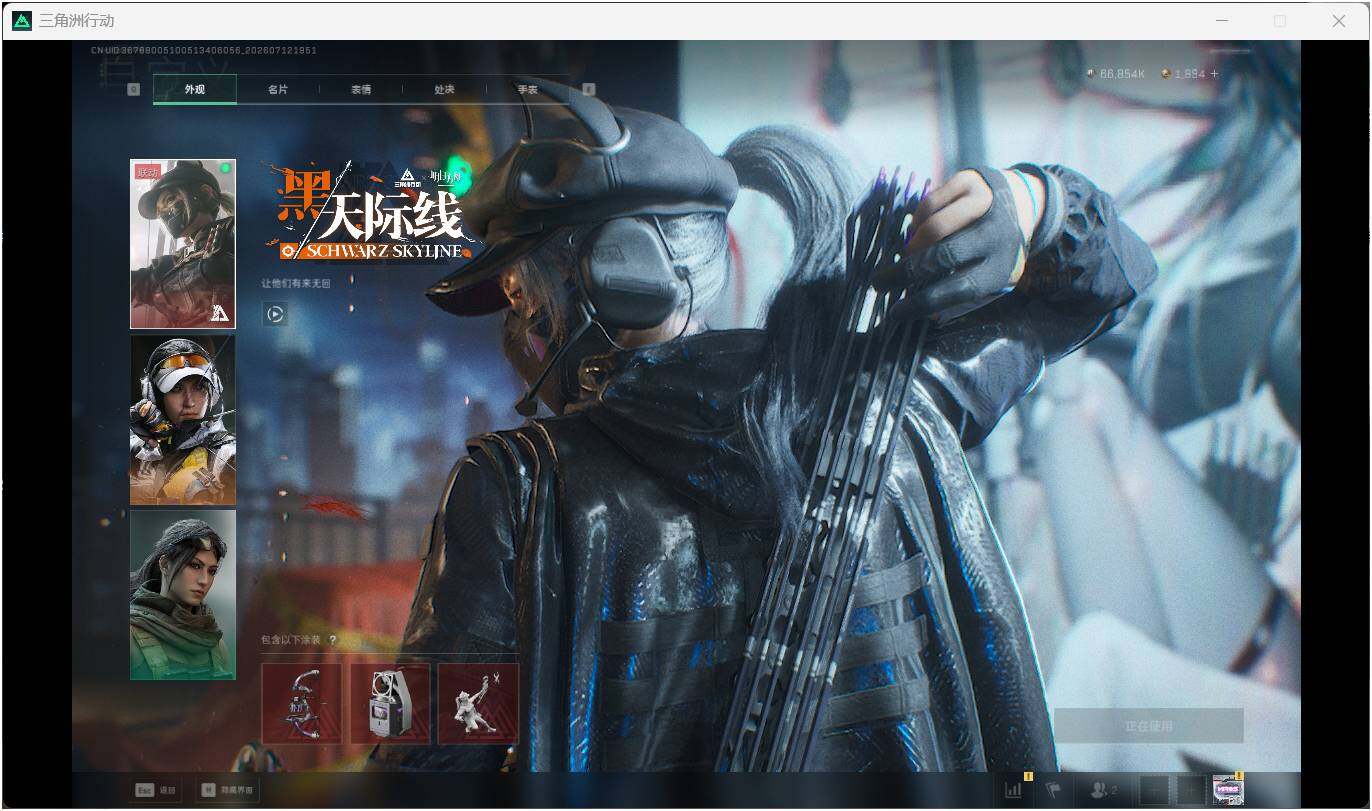The image size is (1372, 811).
Task: Open the help icon beside 包含以下涂装
Action: tap(332, 640)
